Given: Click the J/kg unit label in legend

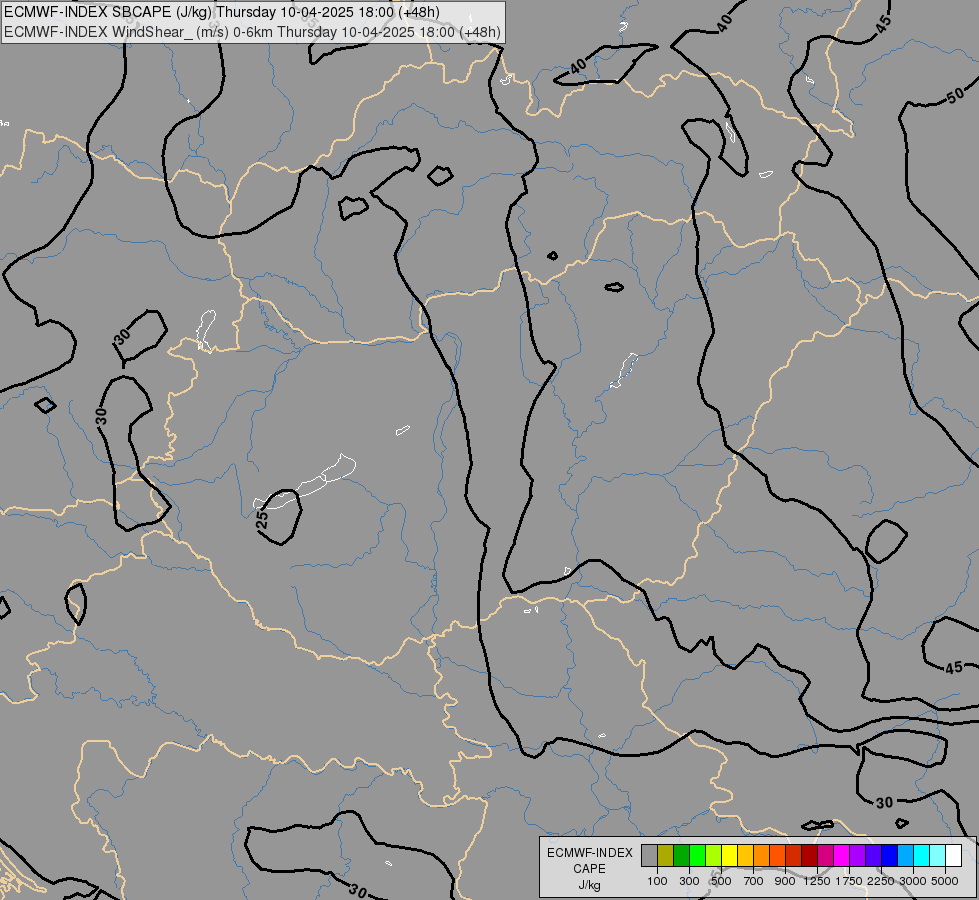Looking at the screenshot, I should (589, 885).
